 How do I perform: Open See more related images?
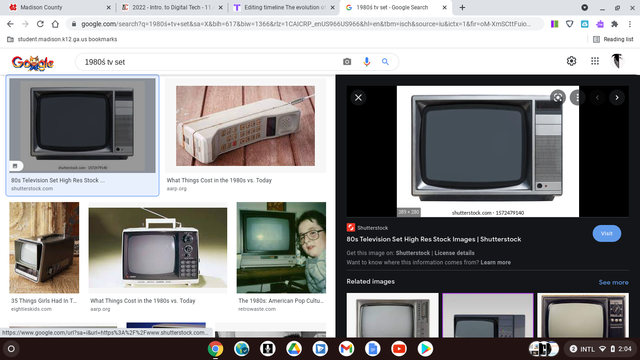613,282
